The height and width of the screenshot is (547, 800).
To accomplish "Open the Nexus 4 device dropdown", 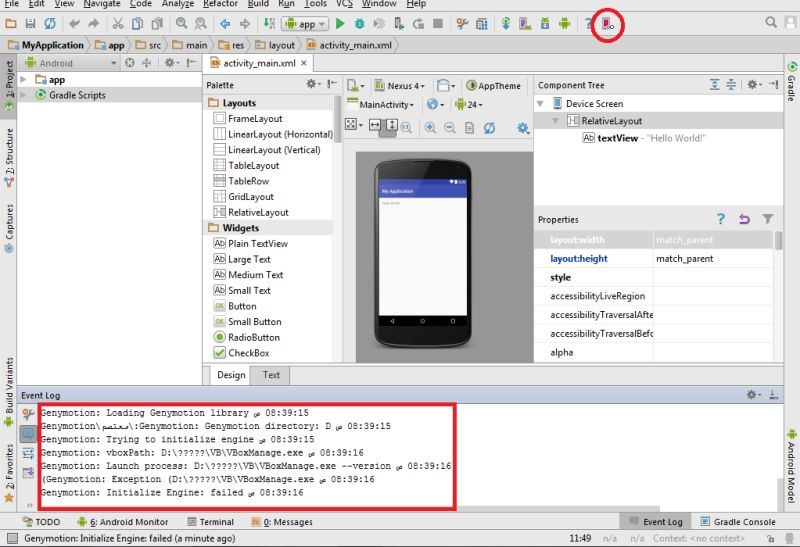I will (x=401, y=86).
